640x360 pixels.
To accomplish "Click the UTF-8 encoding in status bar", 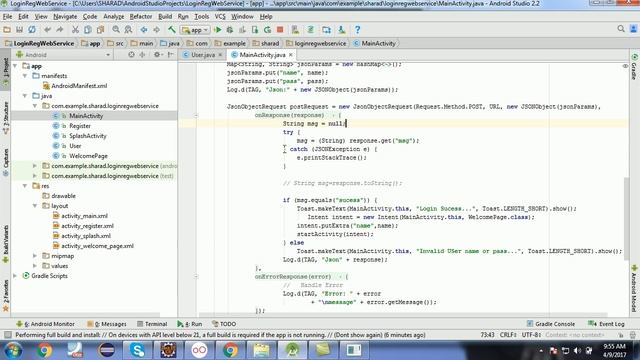I will [531, 335].
